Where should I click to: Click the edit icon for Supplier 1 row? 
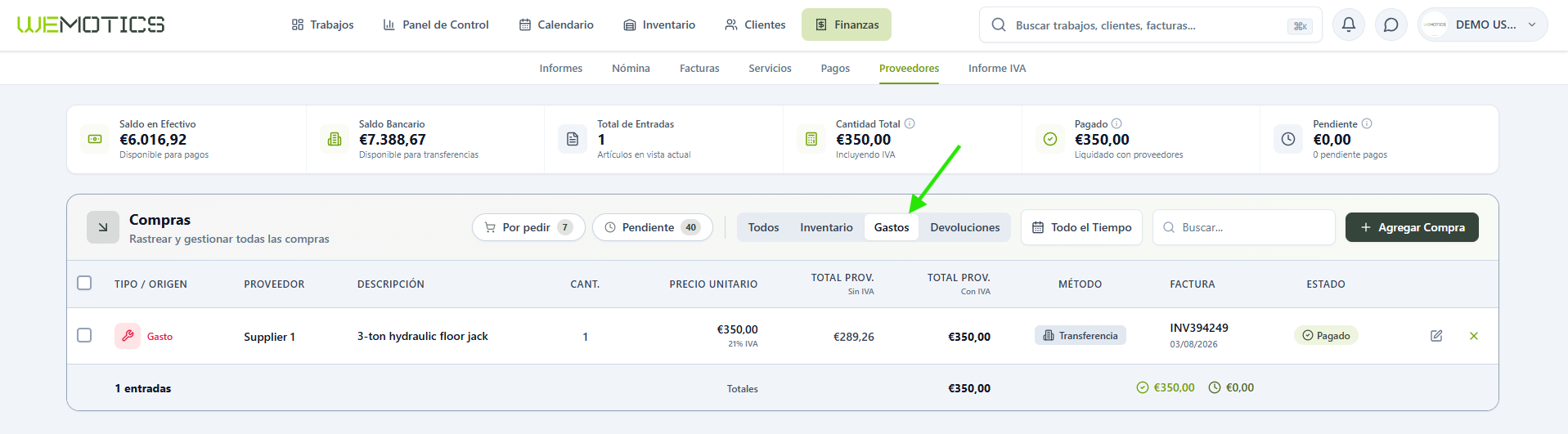click(1436, 336)
